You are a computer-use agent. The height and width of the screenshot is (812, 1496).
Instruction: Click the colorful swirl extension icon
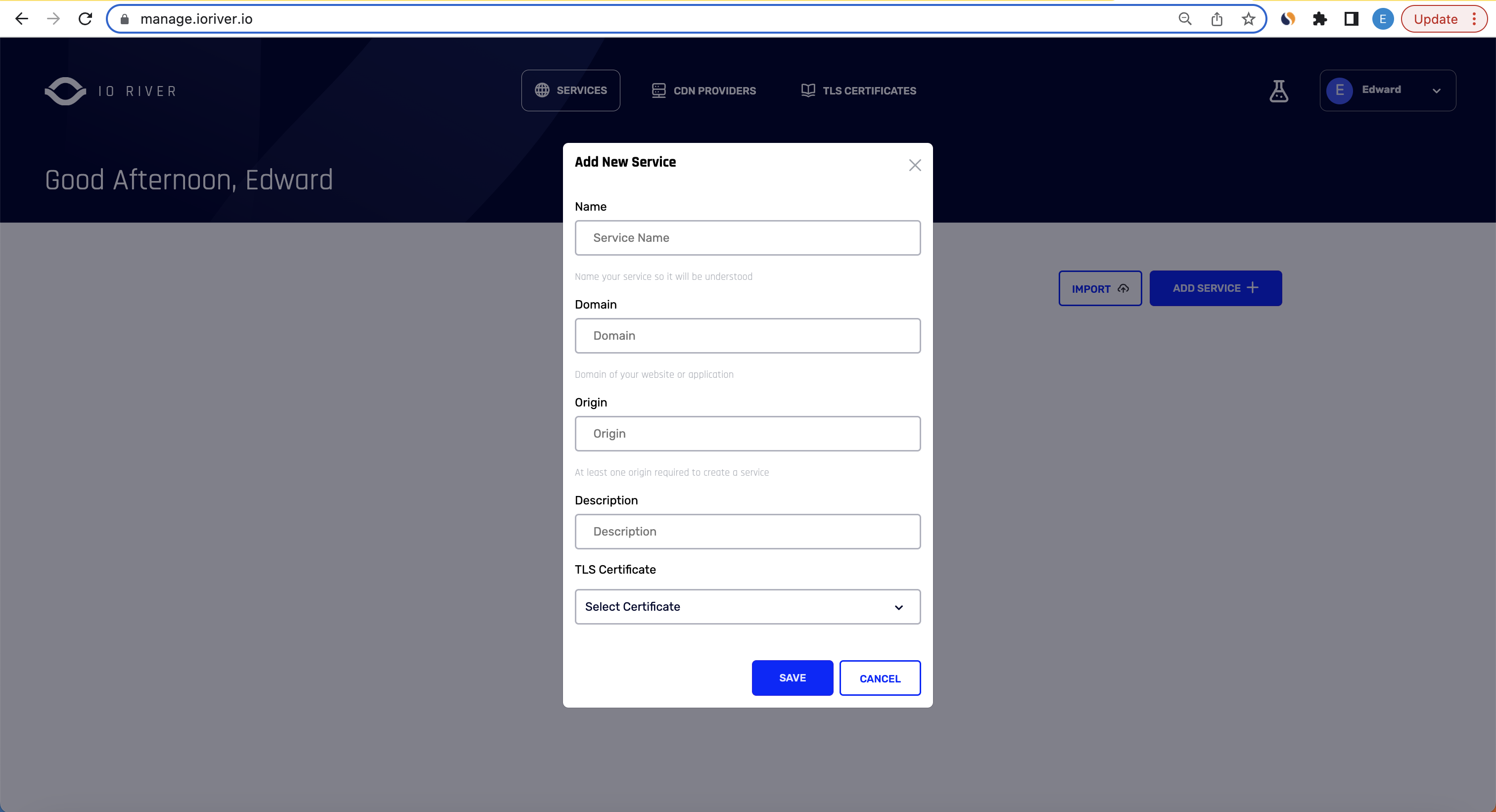point(1288,19)
